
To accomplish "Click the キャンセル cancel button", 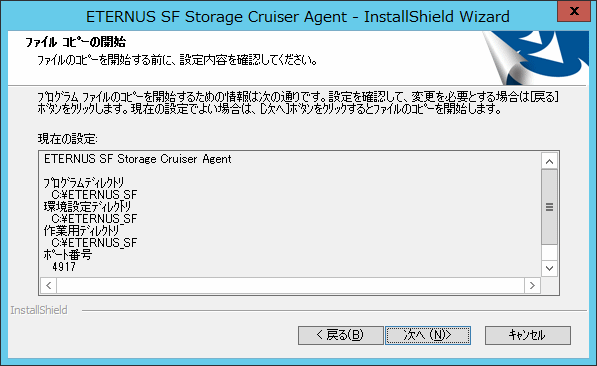I will click(x=528, y=335).
